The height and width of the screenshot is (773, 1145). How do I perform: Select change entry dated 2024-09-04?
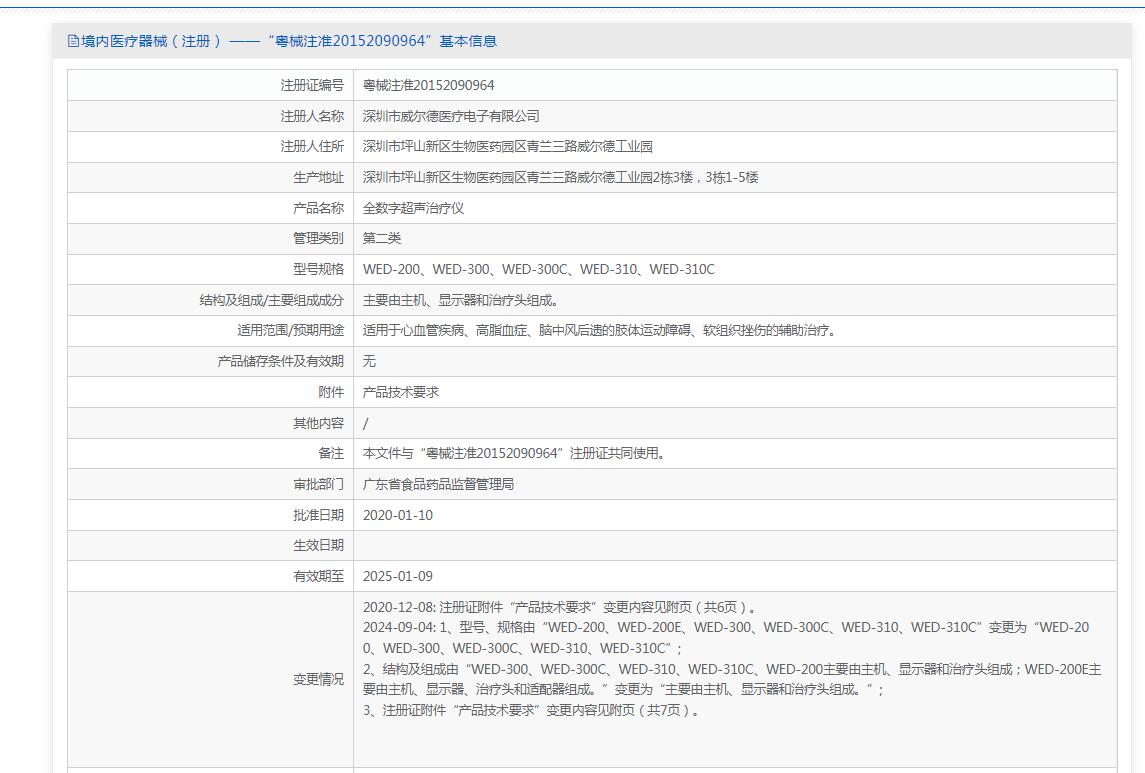pyautogui.click(x=726, y=637)
